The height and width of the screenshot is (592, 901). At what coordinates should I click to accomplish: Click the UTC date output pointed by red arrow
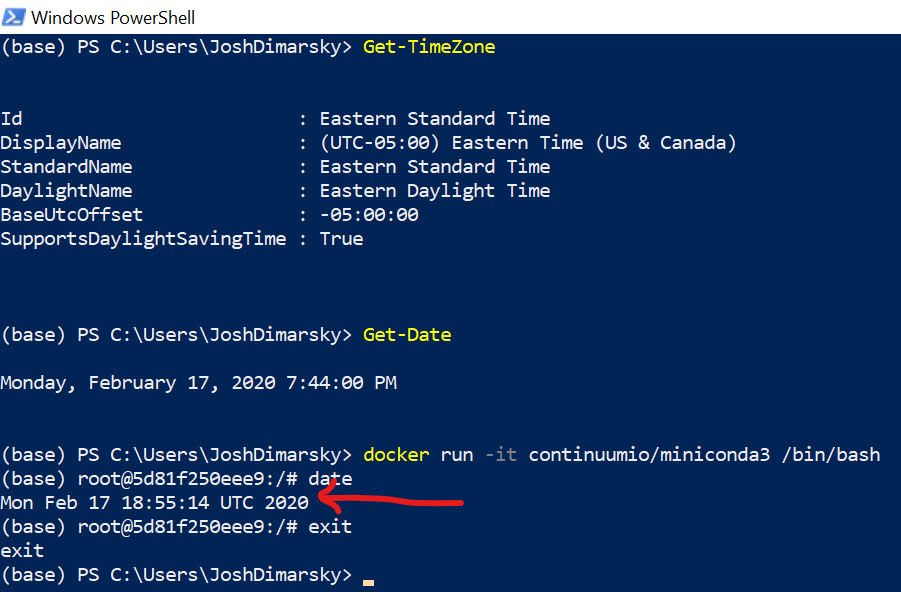155,502
